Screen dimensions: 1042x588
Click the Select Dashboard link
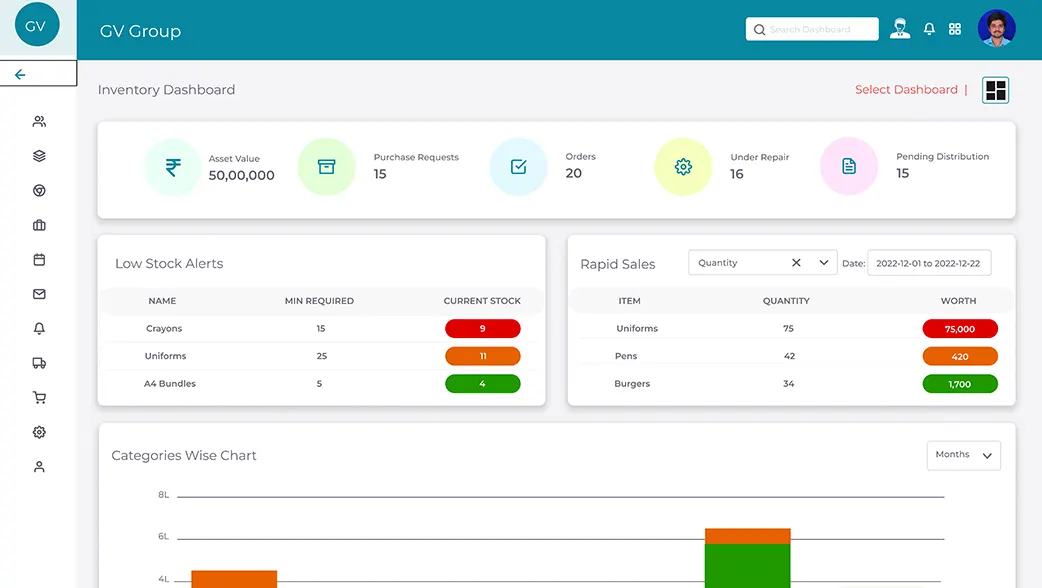(906, 90)
